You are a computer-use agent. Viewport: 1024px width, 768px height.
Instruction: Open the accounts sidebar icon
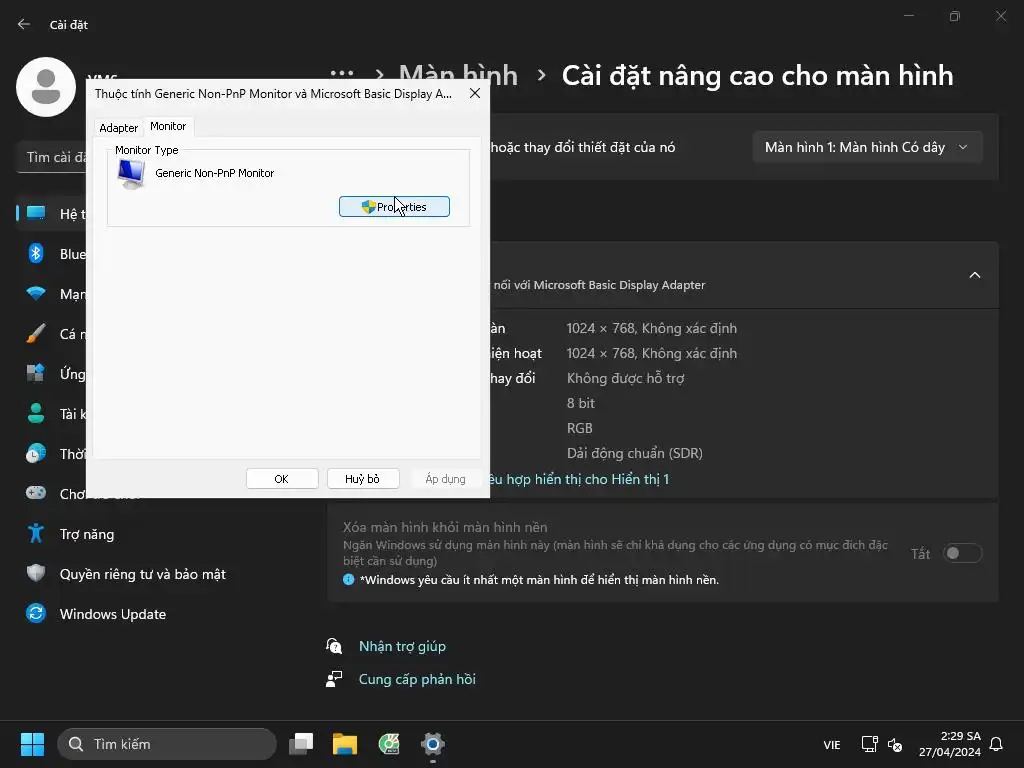coord(36,413)
